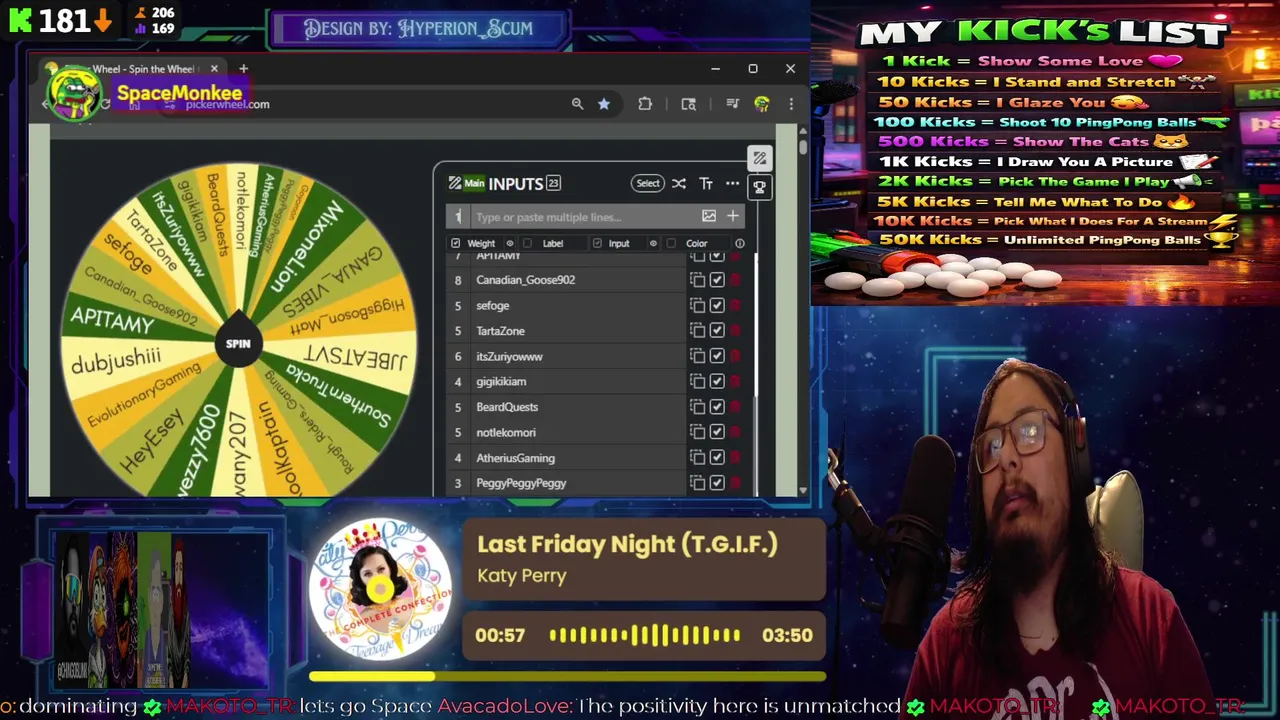
Task: Delete the AtheriusGaming entry
Action: coord(737,458)
